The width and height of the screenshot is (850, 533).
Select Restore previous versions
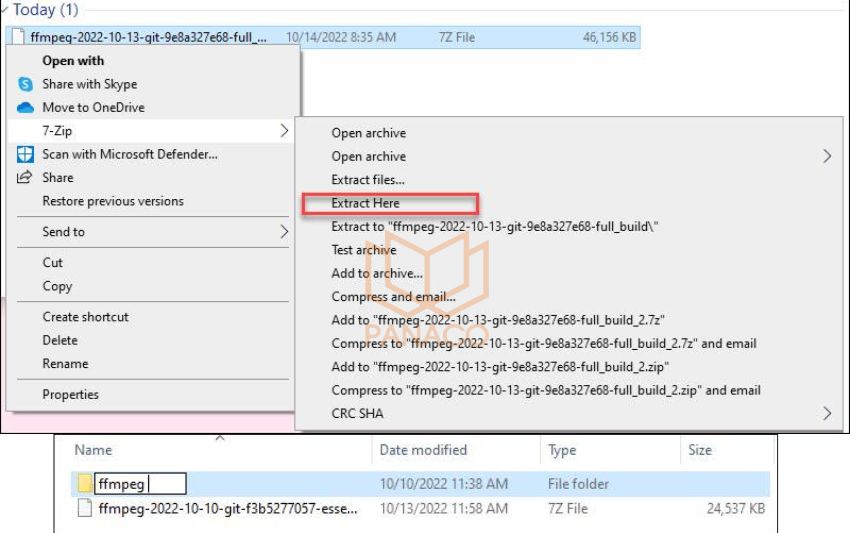(x=113, y=201)
